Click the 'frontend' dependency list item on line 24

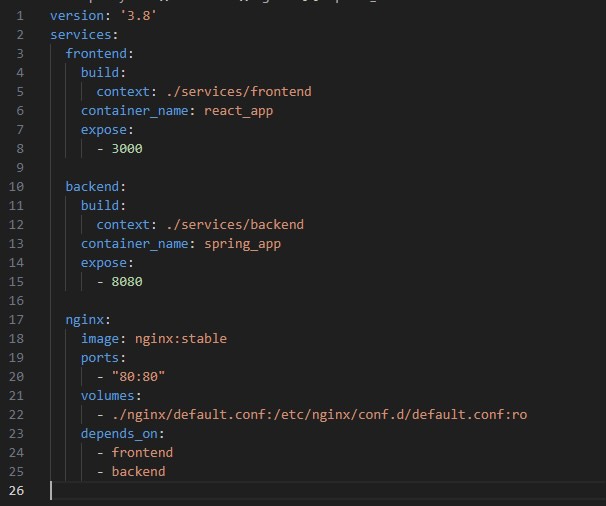(x=142, y=452)
